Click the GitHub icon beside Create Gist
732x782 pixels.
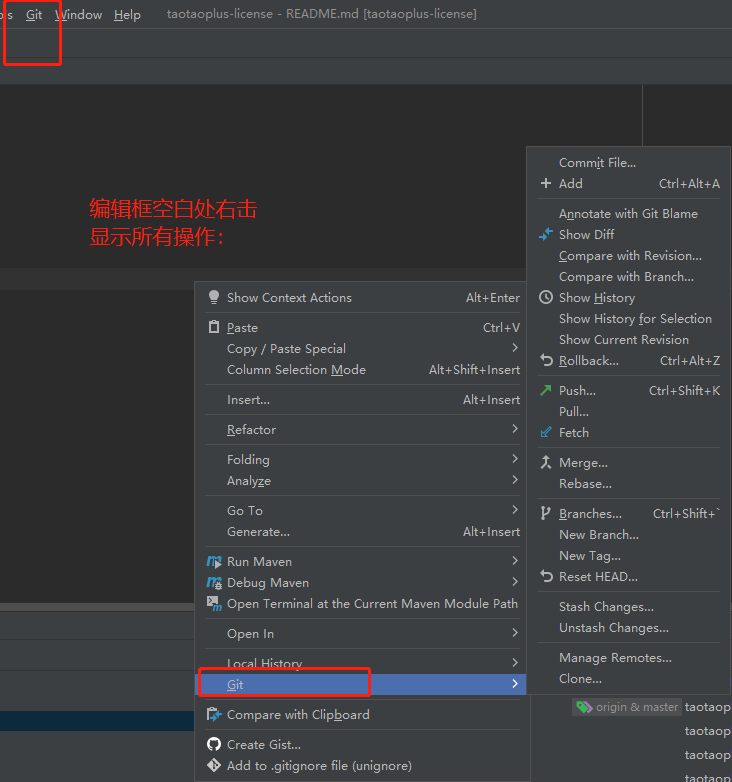coord(214,744)
